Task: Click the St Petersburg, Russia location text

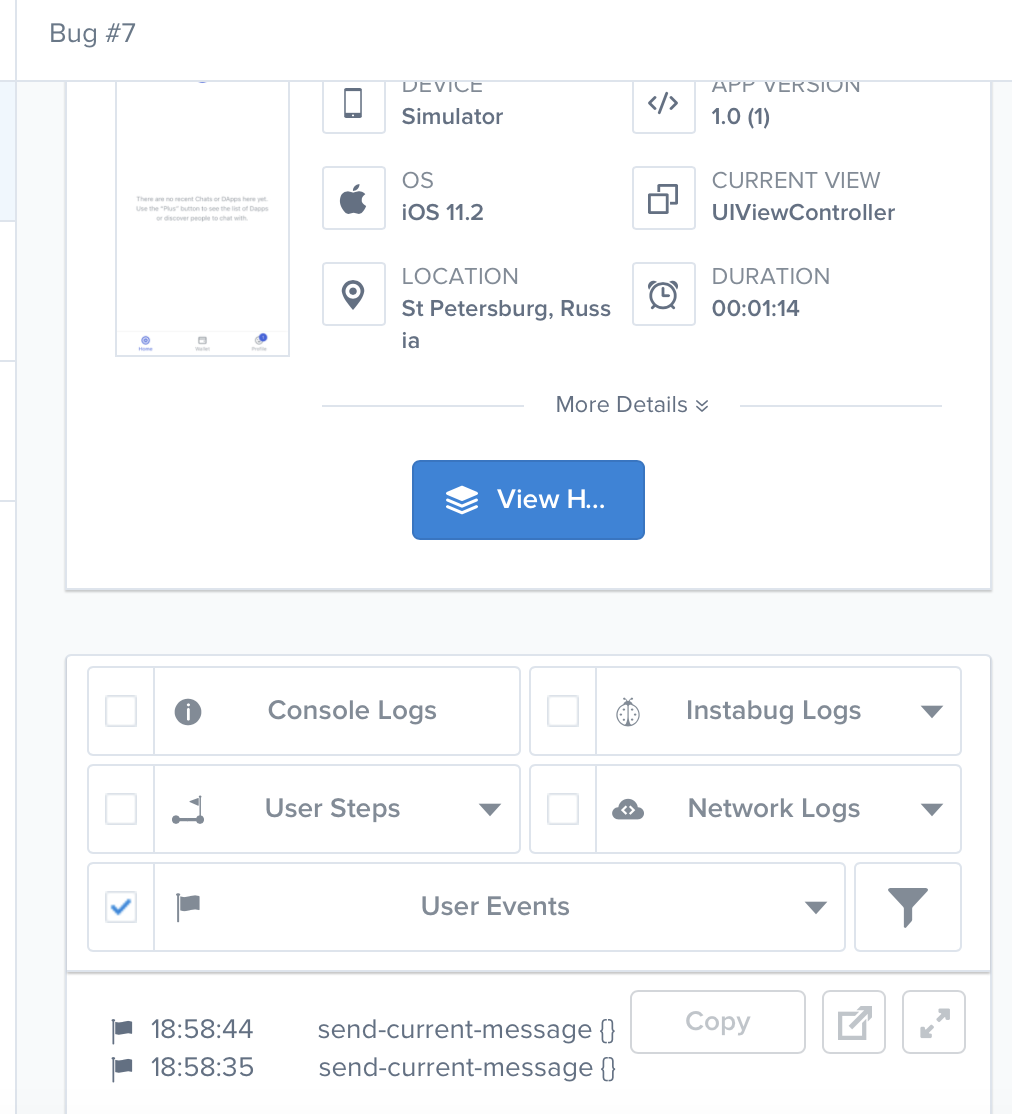Action: coord(506,325)
